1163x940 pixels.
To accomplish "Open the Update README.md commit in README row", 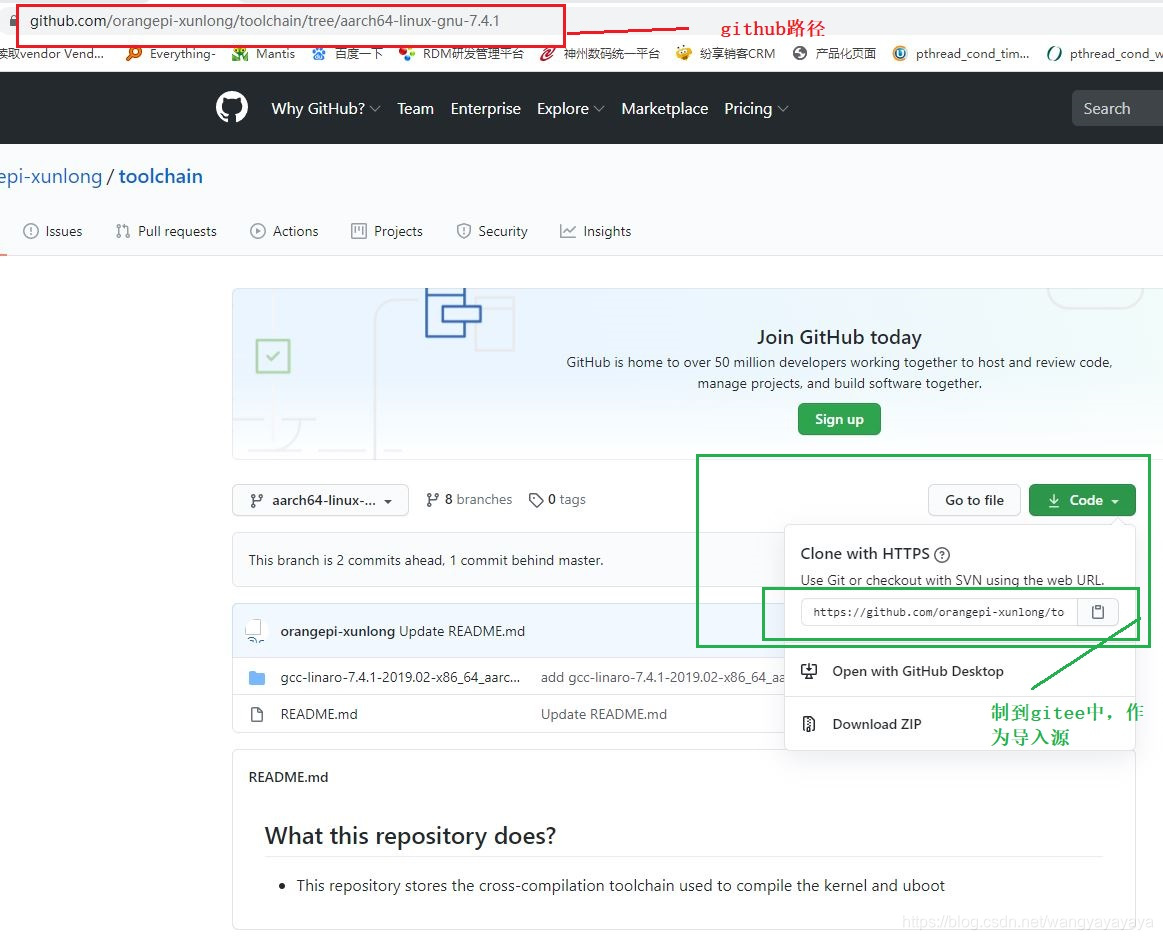I will [x=604, y=714].
